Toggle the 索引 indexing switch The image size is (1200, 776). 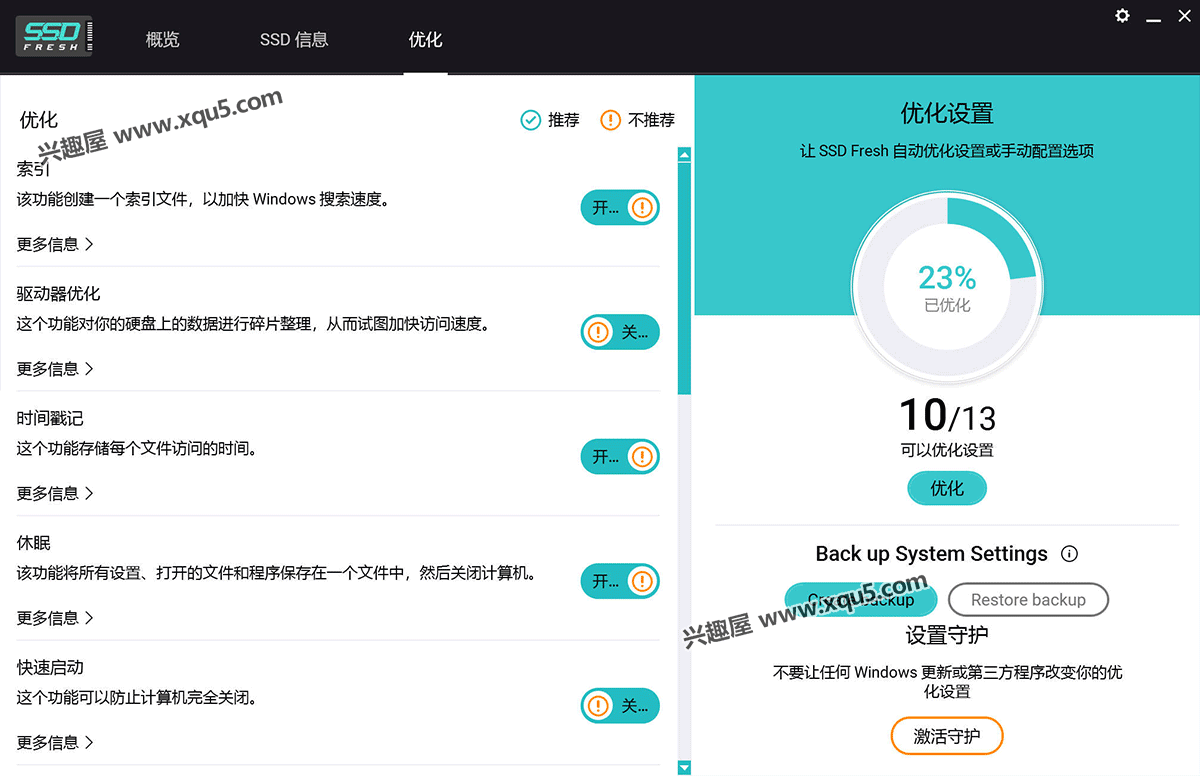[x=620, y=208]
